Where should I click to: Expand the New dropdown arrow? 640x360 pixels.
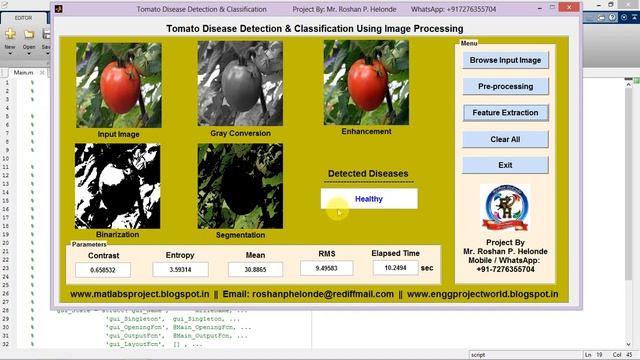pyautogui.click(x=10, y=53)
